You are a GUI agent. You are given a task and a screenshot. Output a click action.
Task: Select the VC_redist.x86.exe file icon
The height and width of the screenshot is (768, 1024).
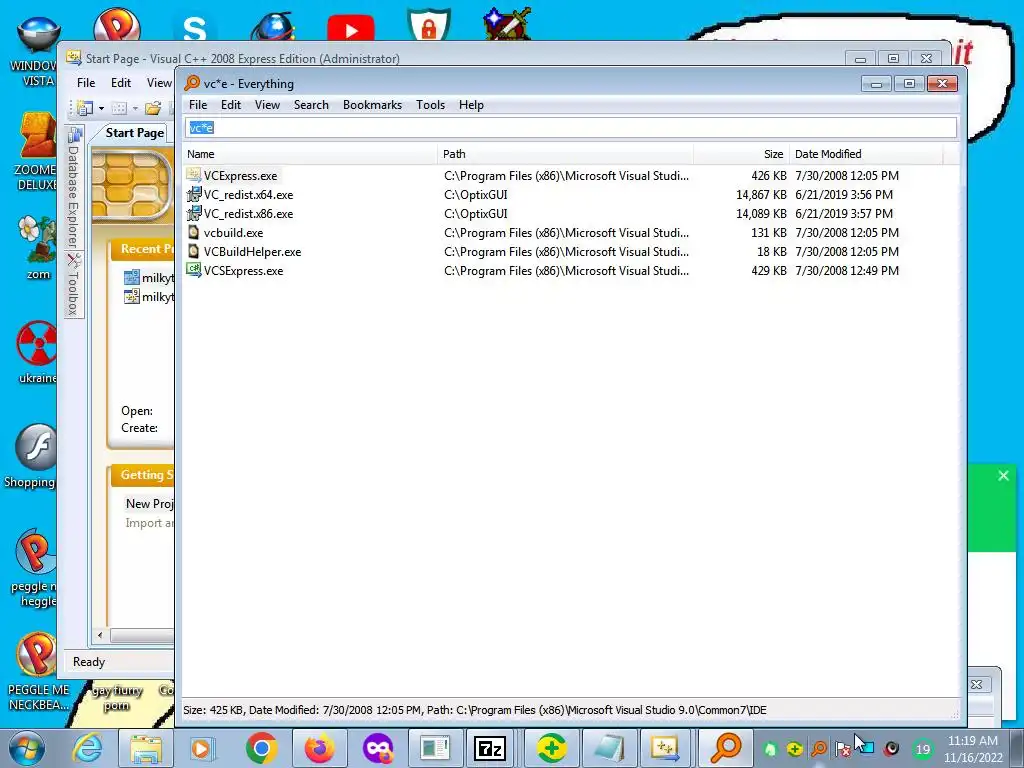[x=193, y=213]
